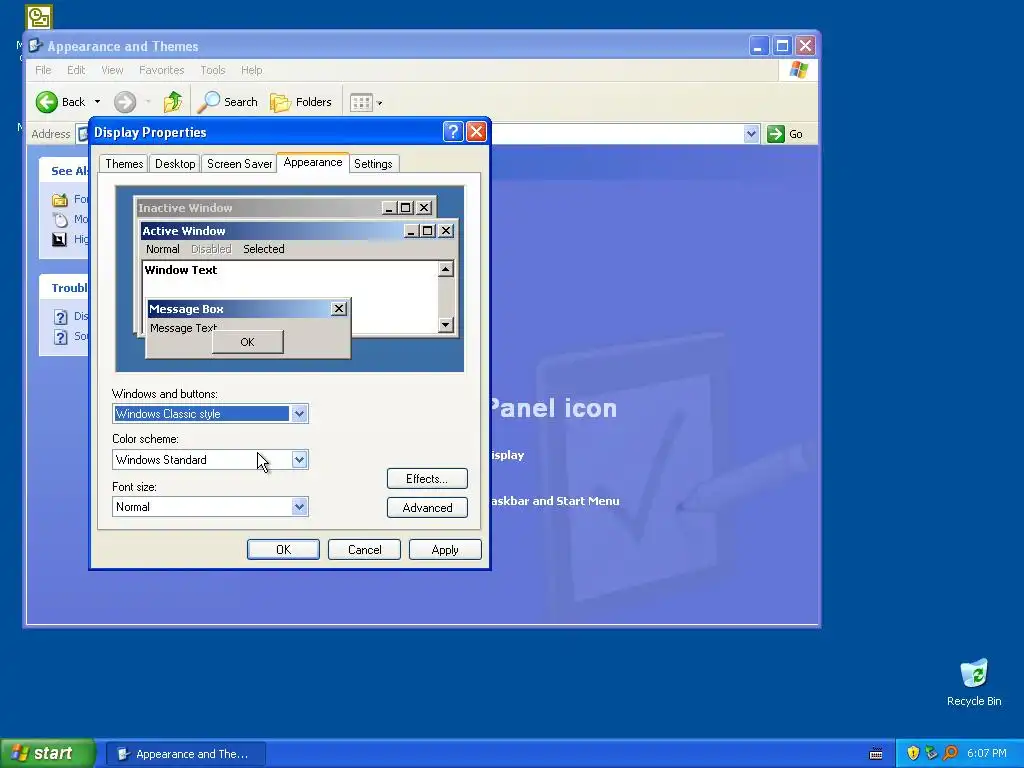Click the network tray icon beside the shield
1024x768 pixels.
[931, 753]
